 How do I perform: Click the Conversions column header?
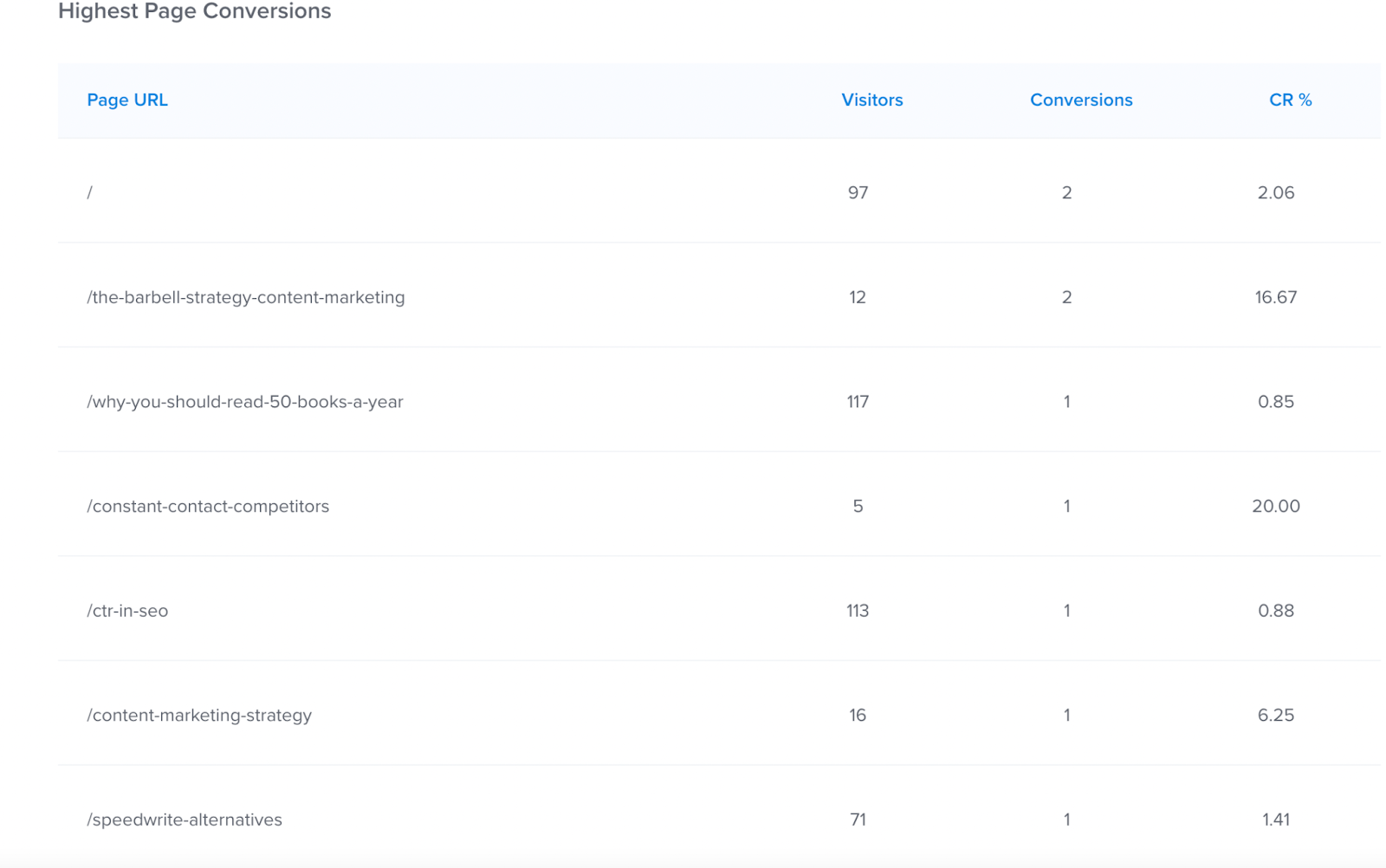click(1080, 100)
